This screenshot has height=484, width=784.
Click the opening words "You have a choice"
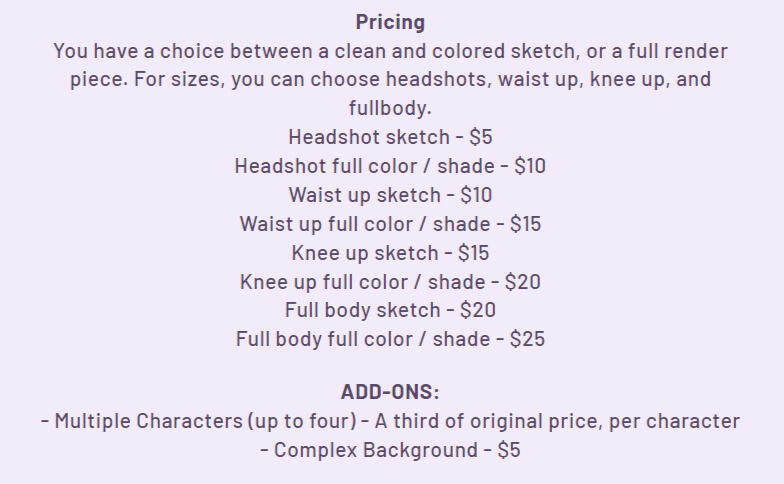click(x=120, y=51)
